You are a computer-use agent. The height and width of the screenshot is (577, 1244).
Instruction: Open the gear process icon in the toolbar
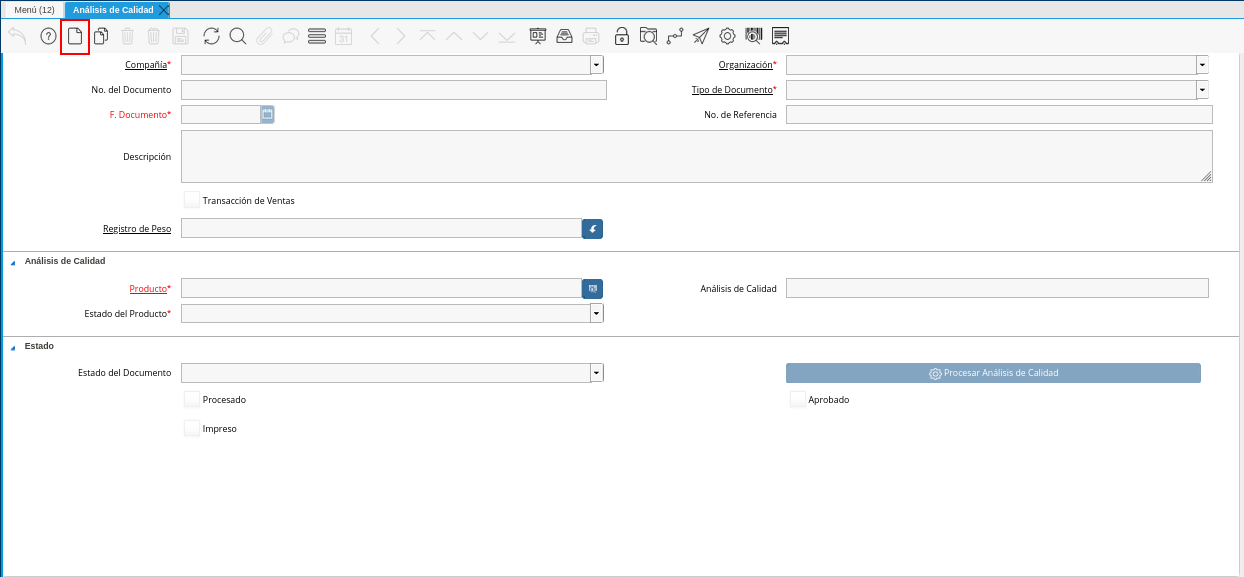tap(727, 36)
